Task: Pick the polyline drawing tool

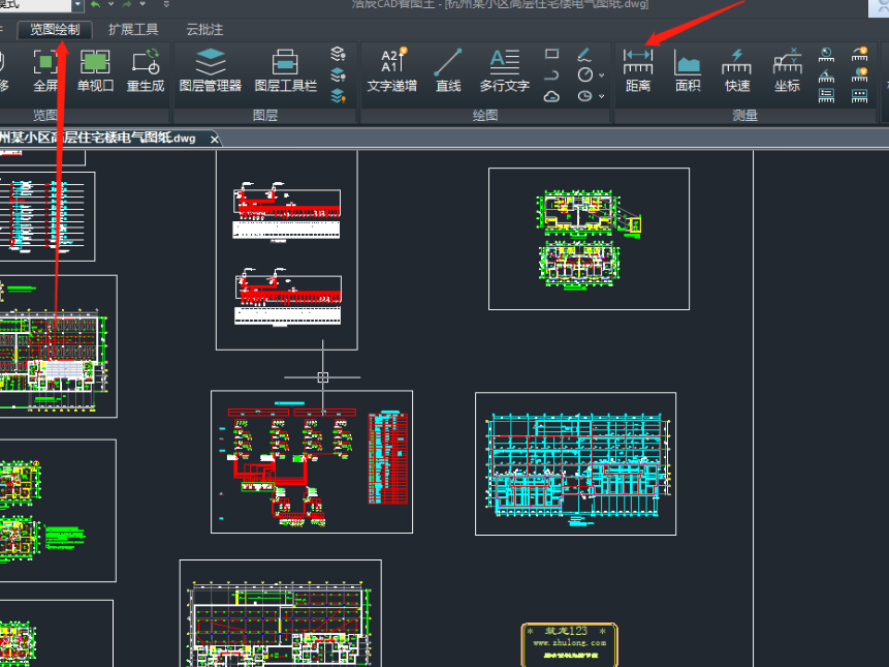Action: point(552,75)
